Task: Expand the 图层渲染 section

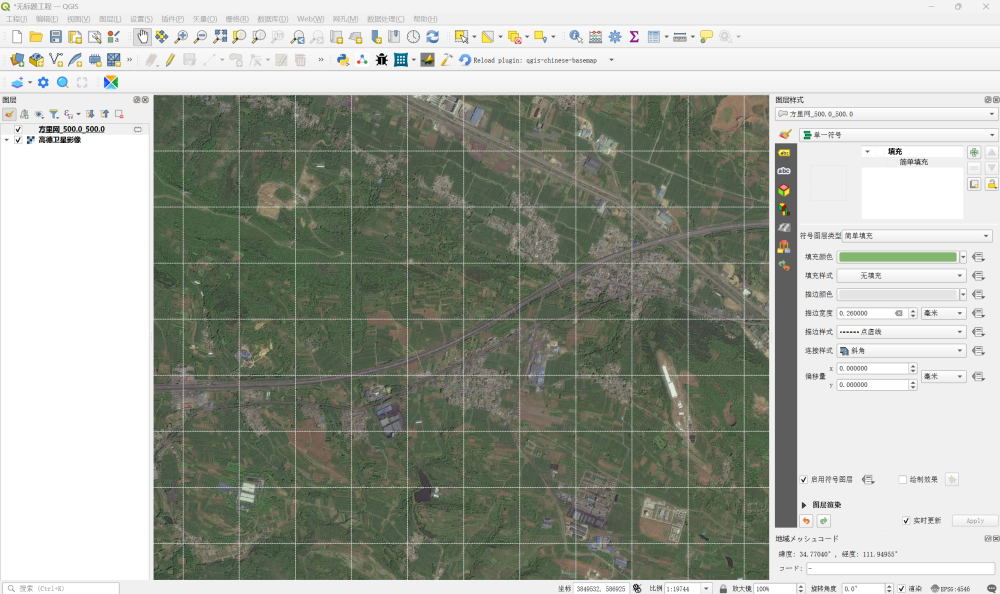Action: 804,505
